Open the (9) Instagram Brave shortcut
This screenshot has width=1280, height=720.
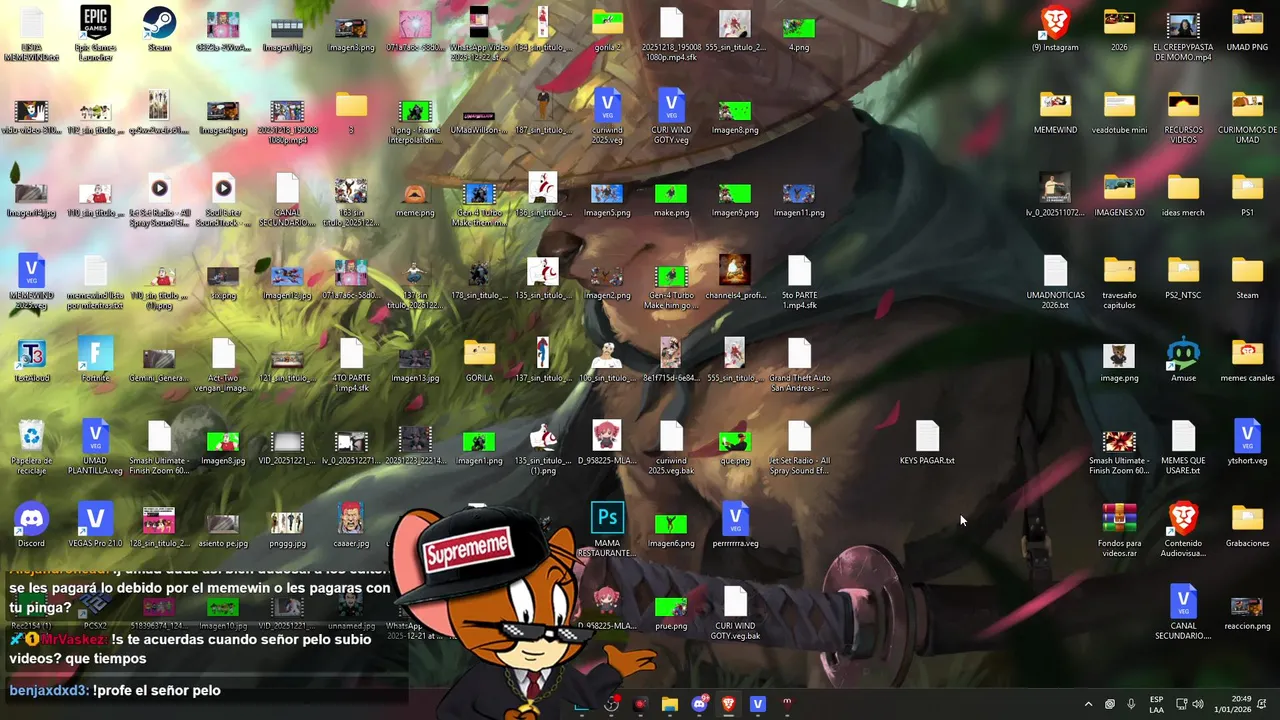(1055, 28)
